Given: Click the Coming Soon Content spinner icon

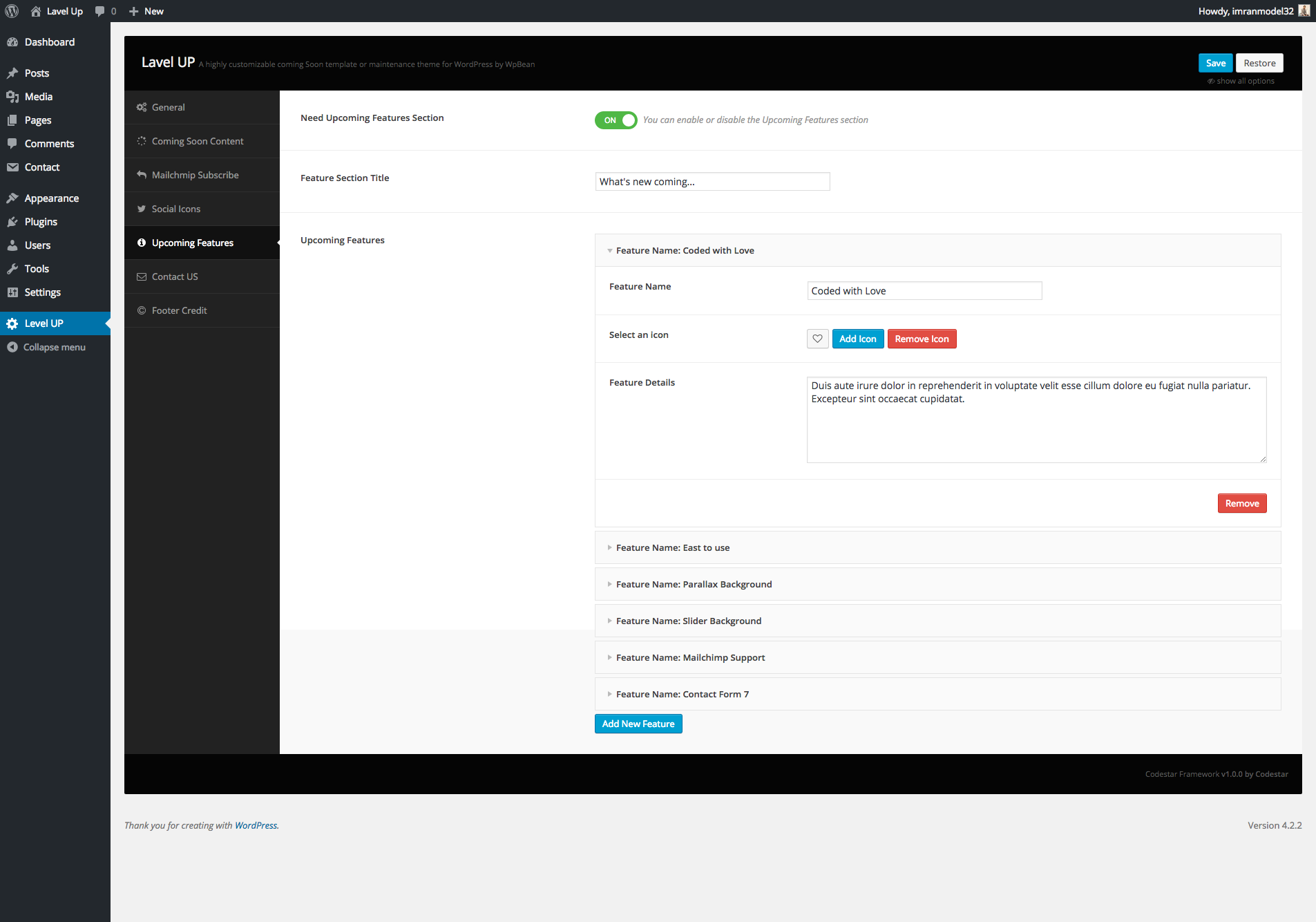Looking at the screenshot, I should point(142,141).
